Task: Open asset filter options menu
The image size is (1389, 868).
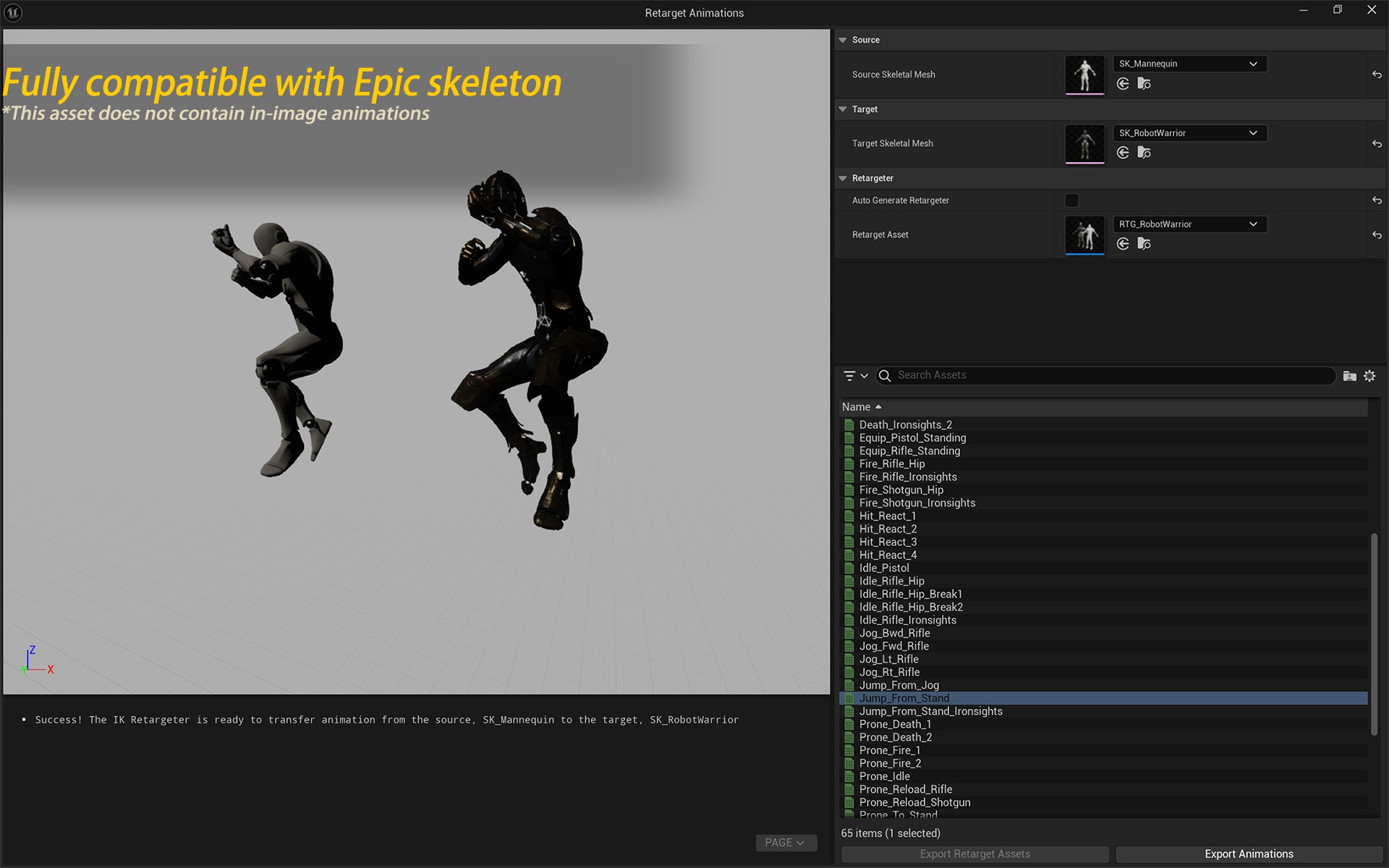Action: pyautogui.click(x=855, y=376)
